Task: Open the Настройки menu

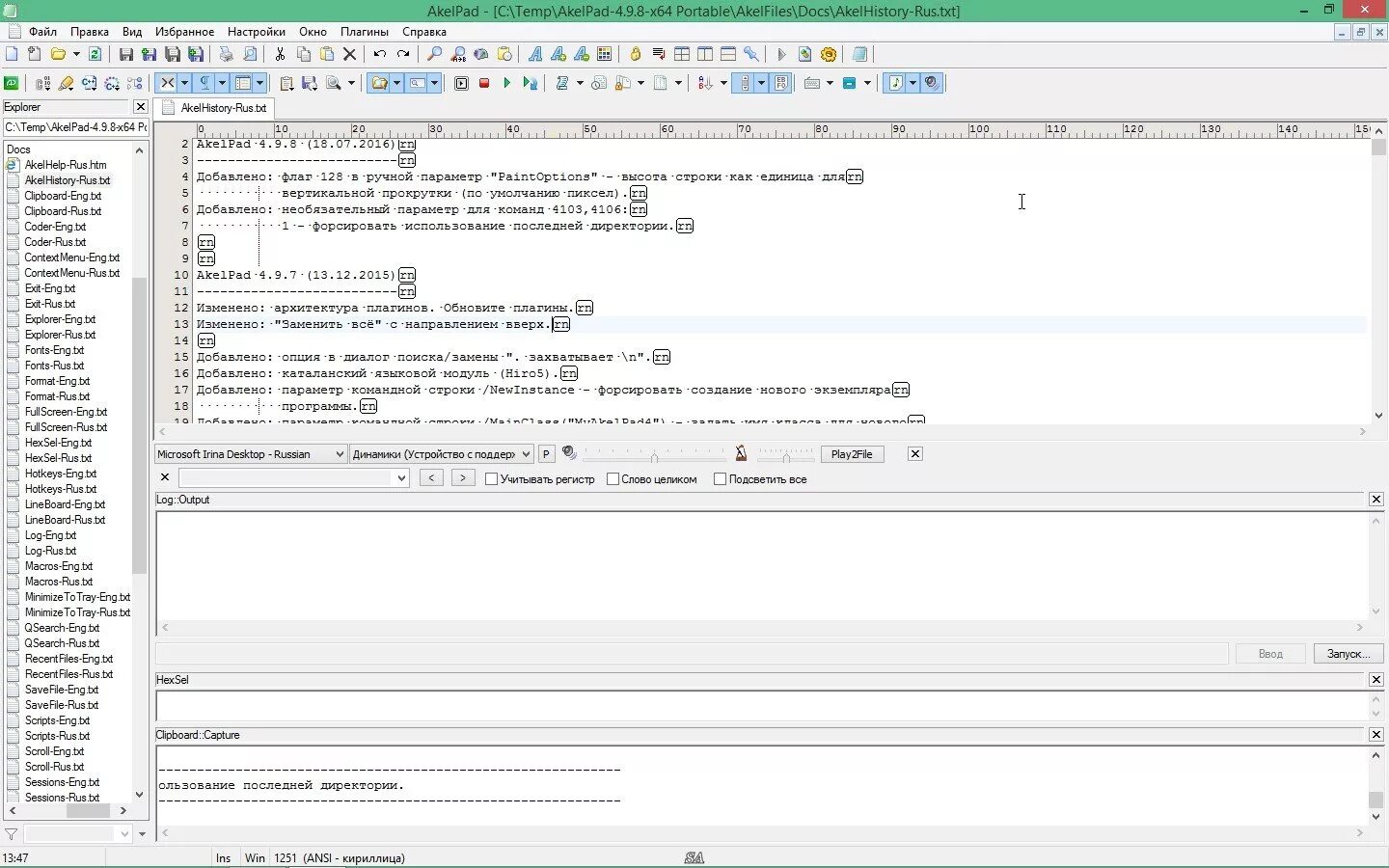Action: 257,32
